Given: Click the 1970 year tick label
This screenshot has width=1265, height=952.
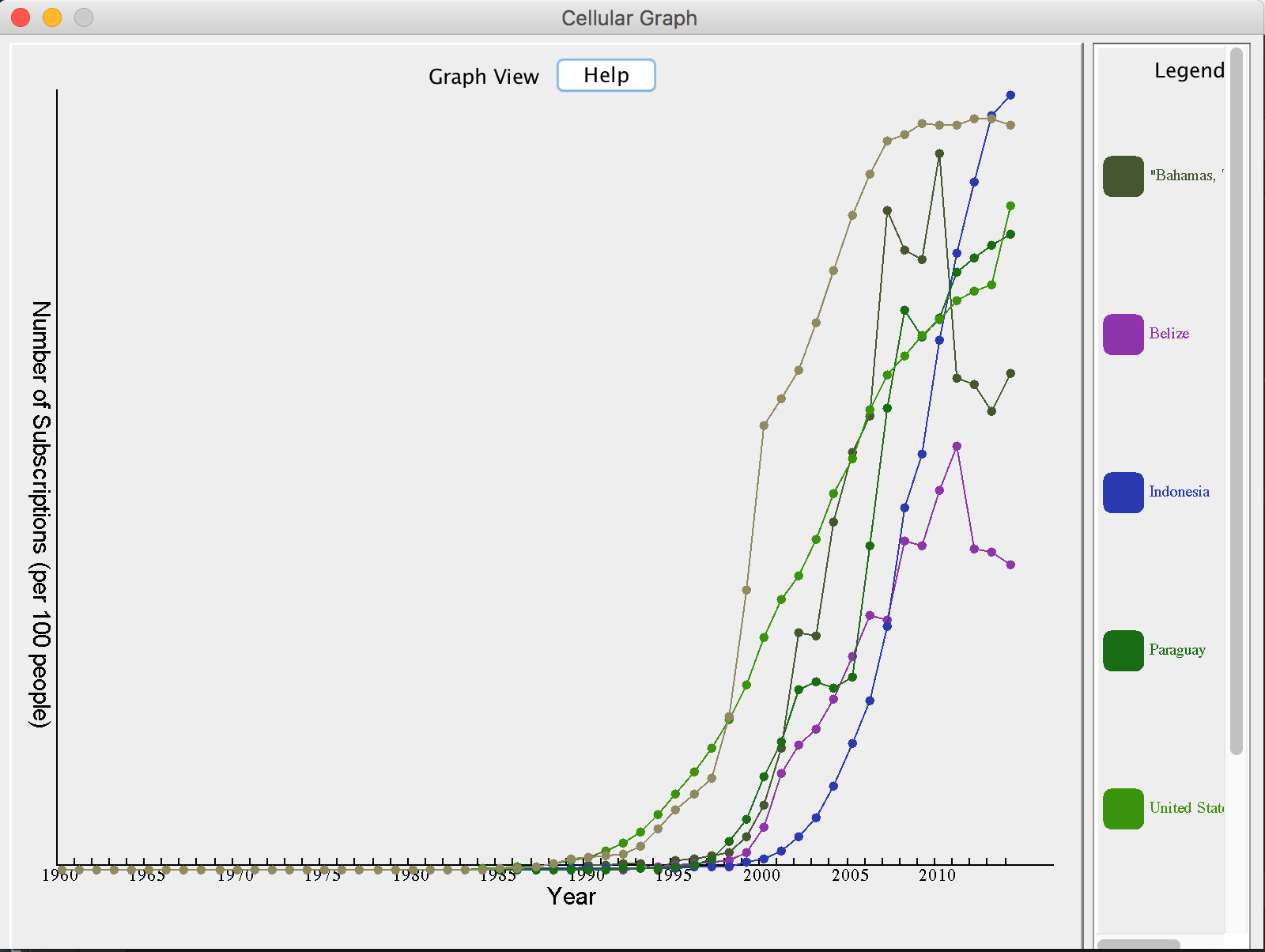Looking at the screenshot, I should pyautogui.click(x=236, y=875).
